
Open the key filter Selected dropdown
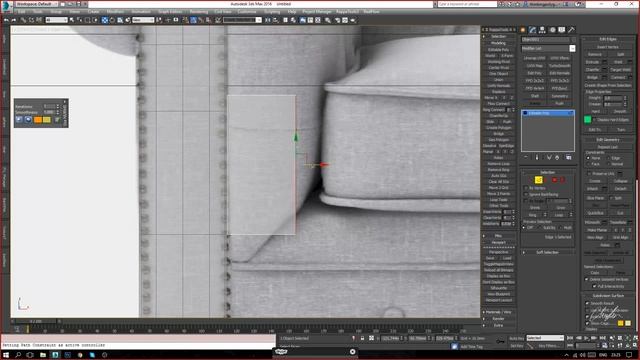click(544, 338)
